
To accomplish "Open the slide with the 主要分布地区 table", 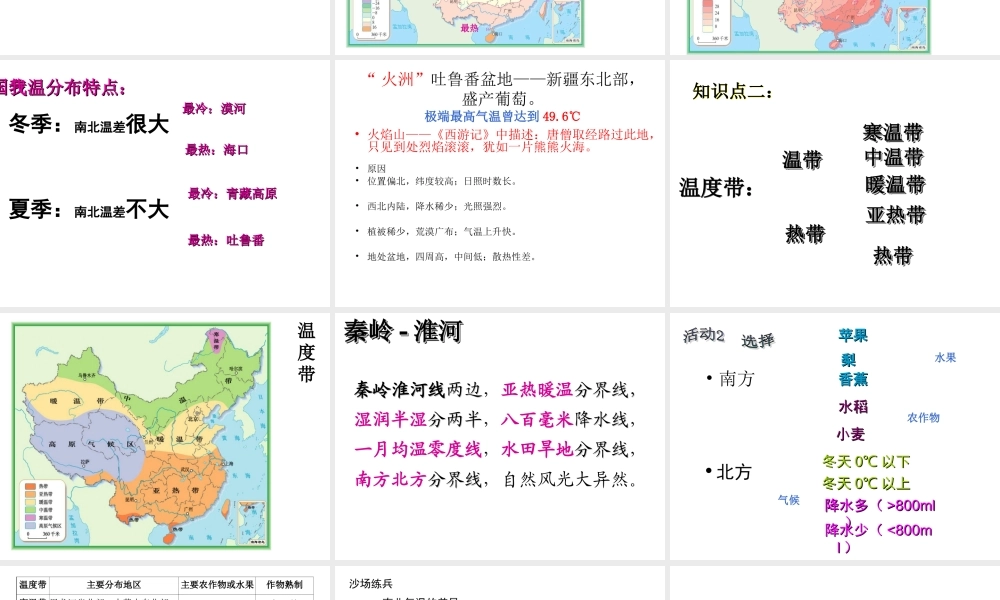I will pos(165,583).
